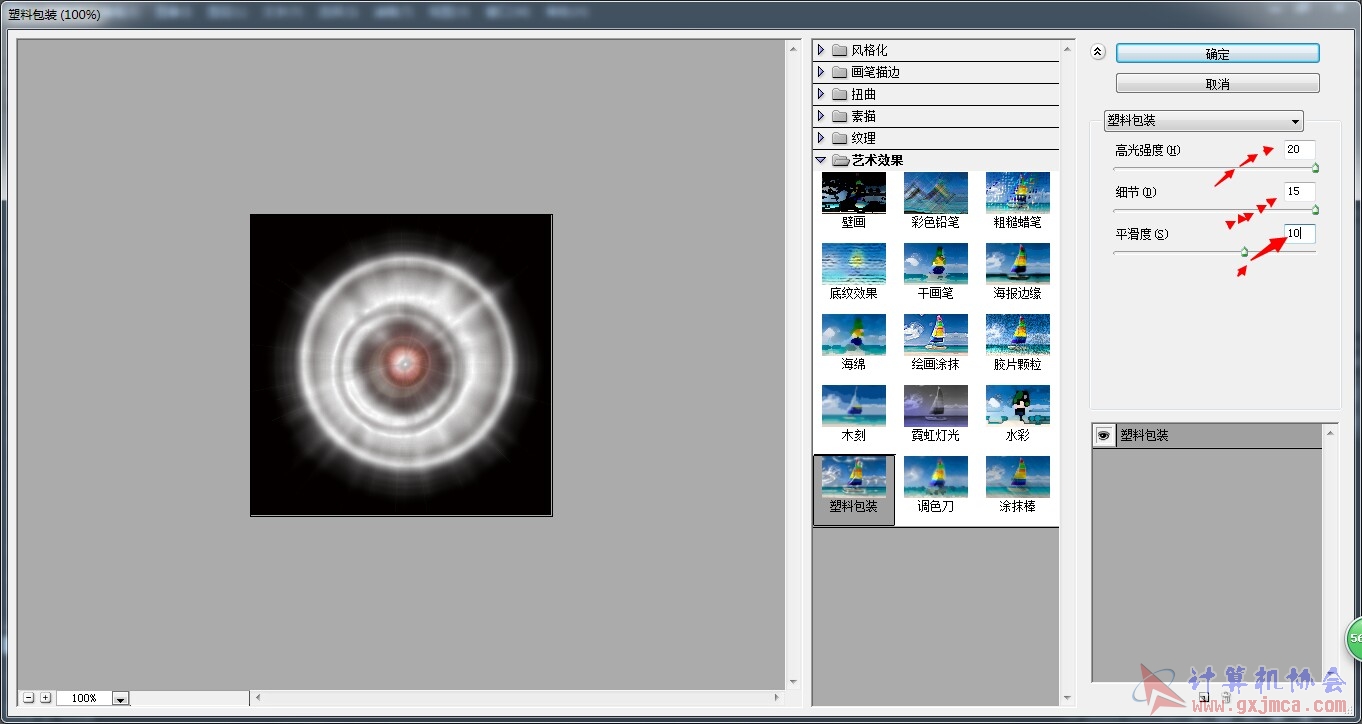Viewport: 1362px width, 724px height.
Task: Click the 细节 value field
Action: (x=1299, y=192)
